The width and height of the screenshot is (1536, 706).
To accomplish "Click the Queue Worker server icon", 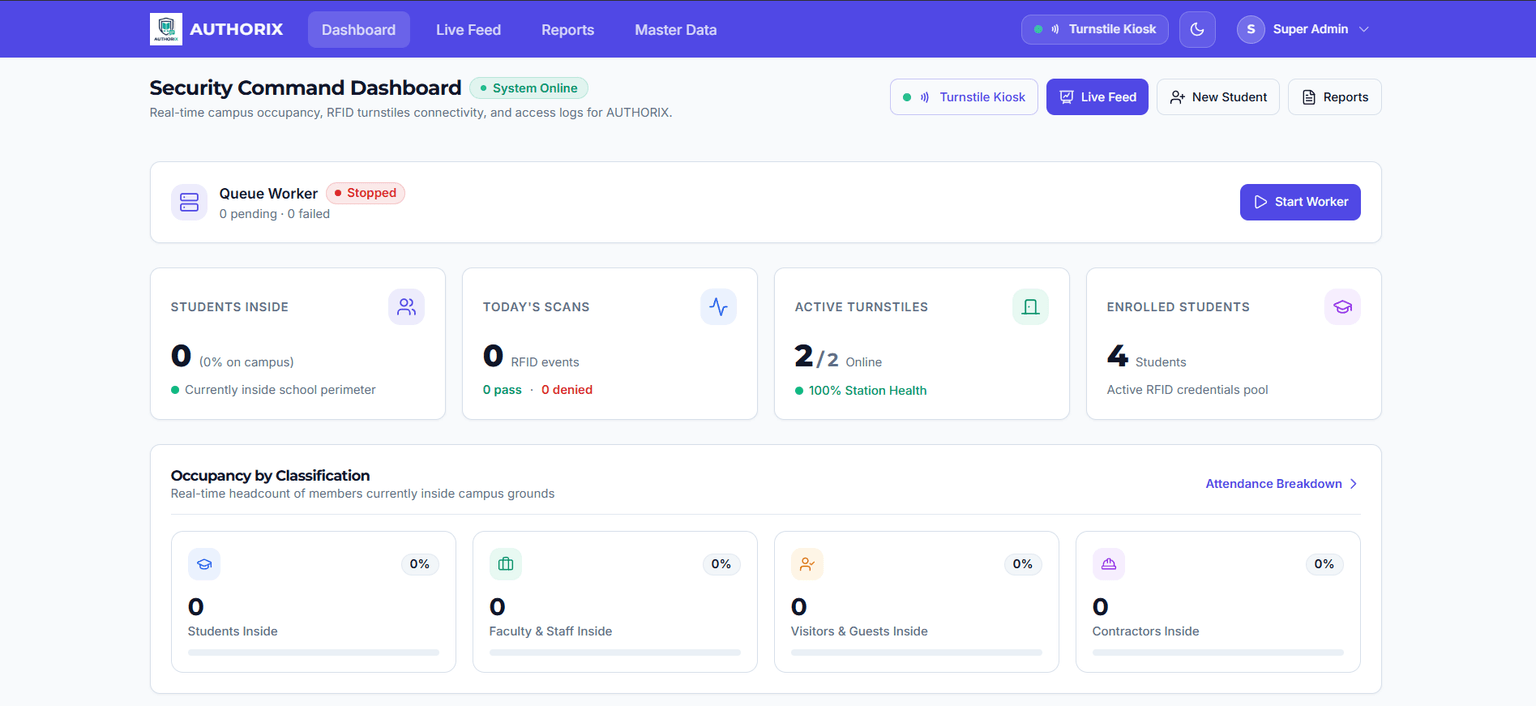I will (189, 202).
